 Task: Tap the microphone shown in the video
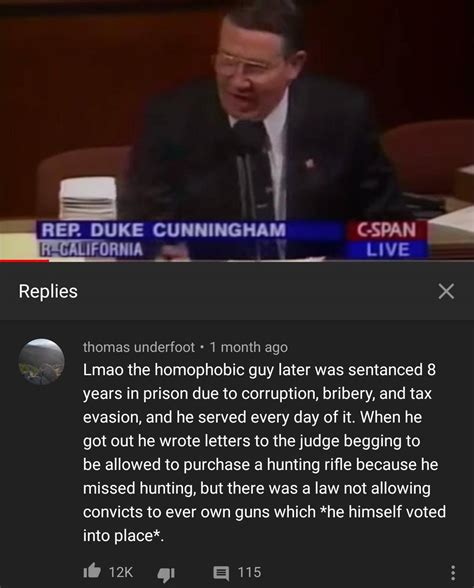[248, 137]
